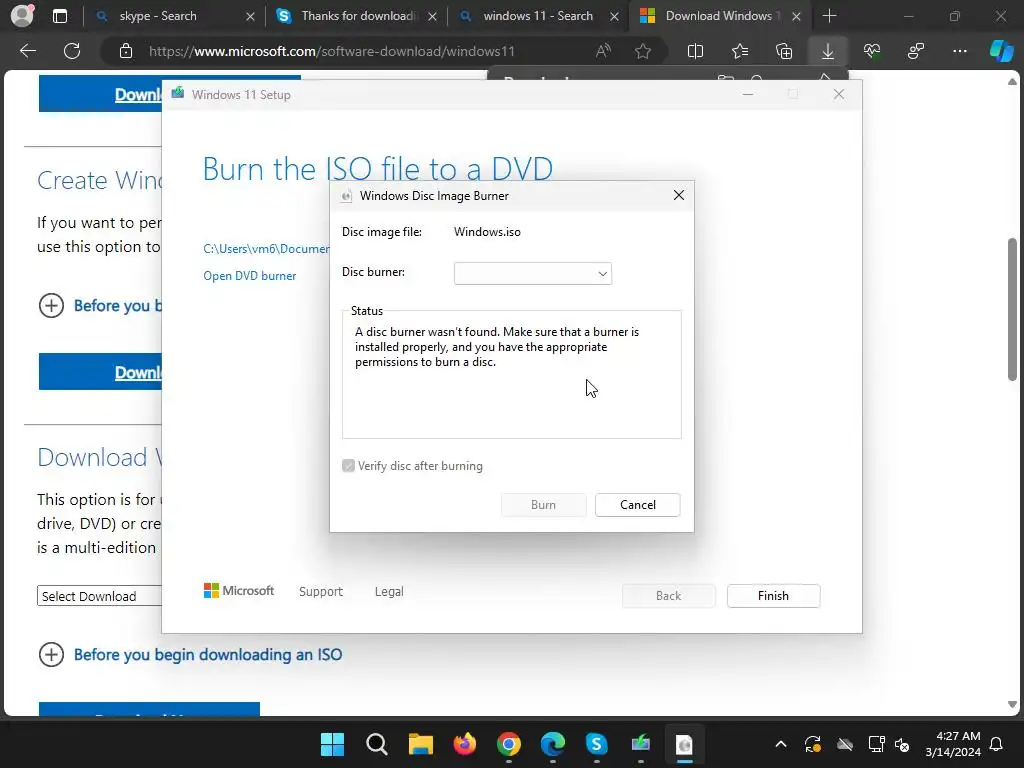This screenshot has height=768, width=1024.
Task: Click the scrollbar down arrow on webpage
Action: point(1012,704)
